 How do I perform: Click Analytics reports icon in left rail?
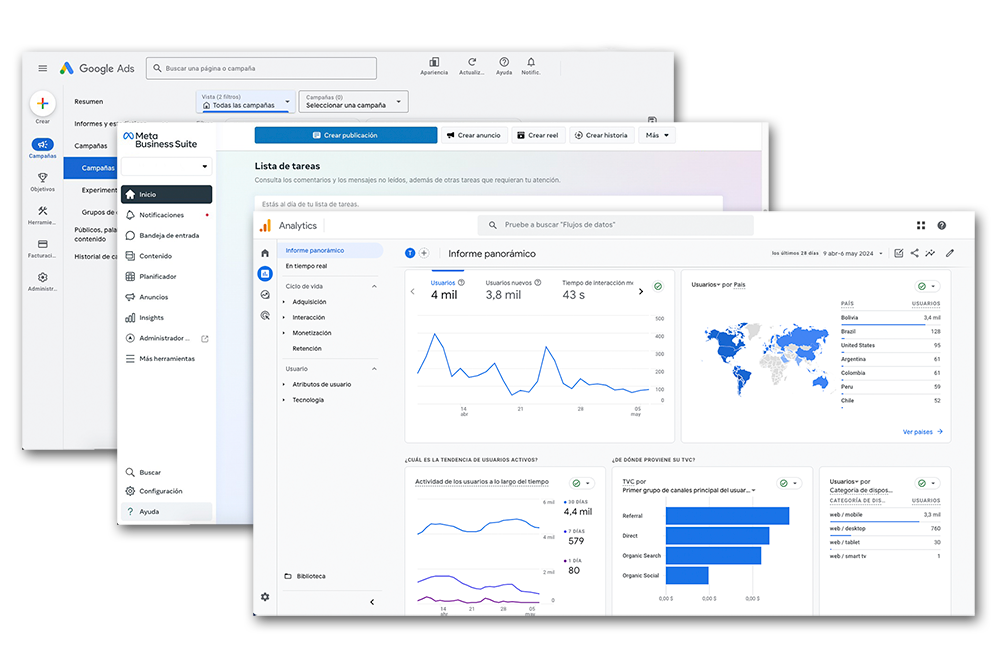point(265,274)
